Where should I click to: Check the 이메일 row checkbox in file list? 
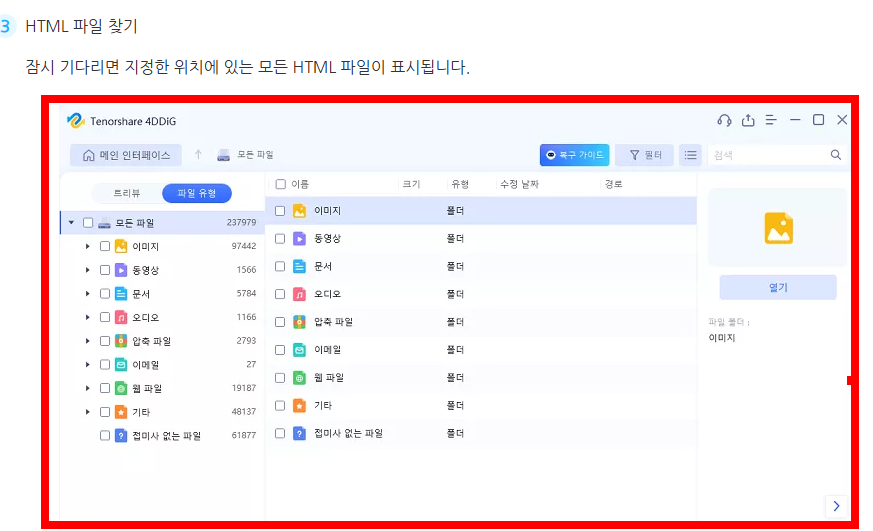pos(280,350)
